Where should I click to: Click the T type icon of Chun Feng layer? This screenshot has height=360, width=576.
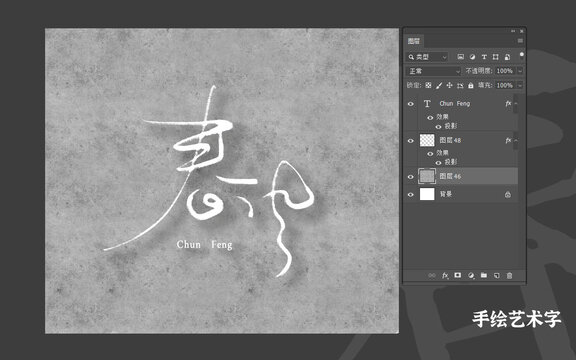[427, 104]
